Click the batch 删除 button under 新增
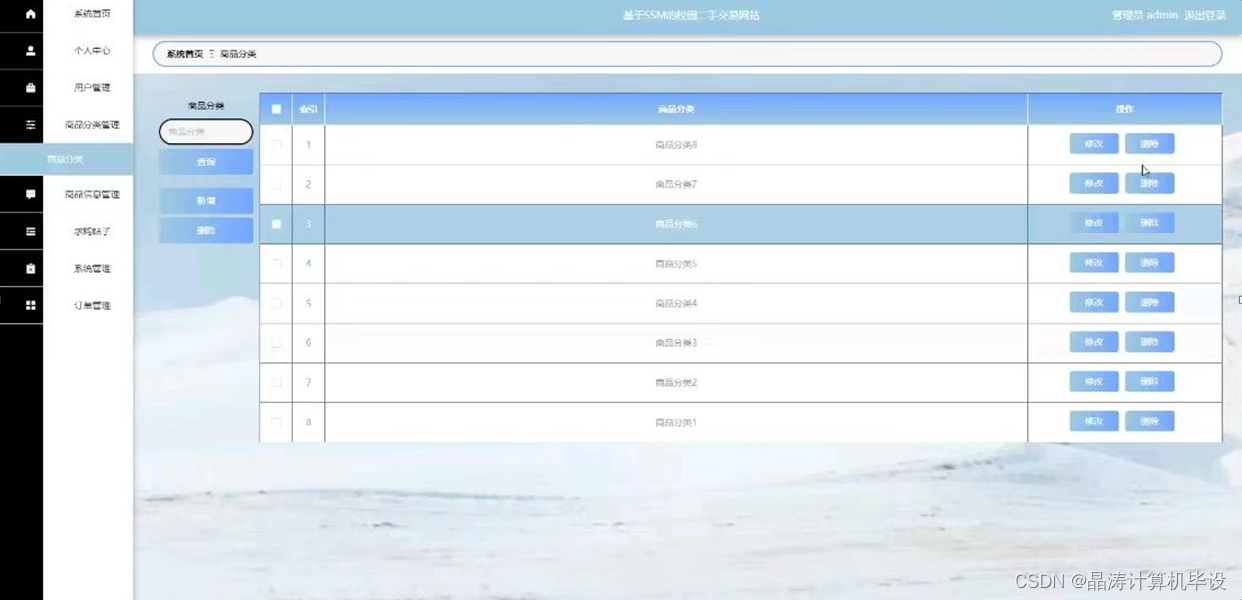 coord(206,230)
